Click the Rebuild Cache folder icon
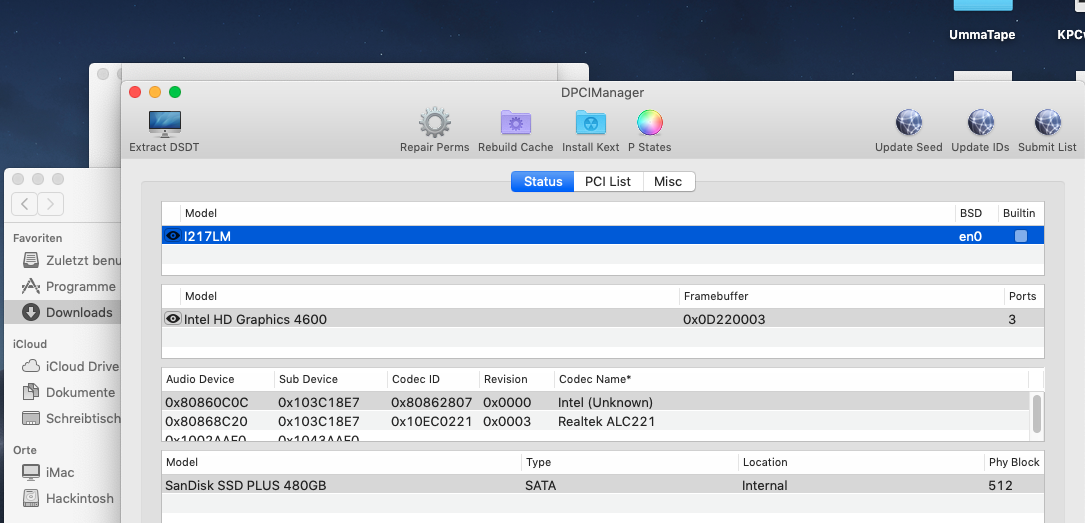 tap(515, 124)
